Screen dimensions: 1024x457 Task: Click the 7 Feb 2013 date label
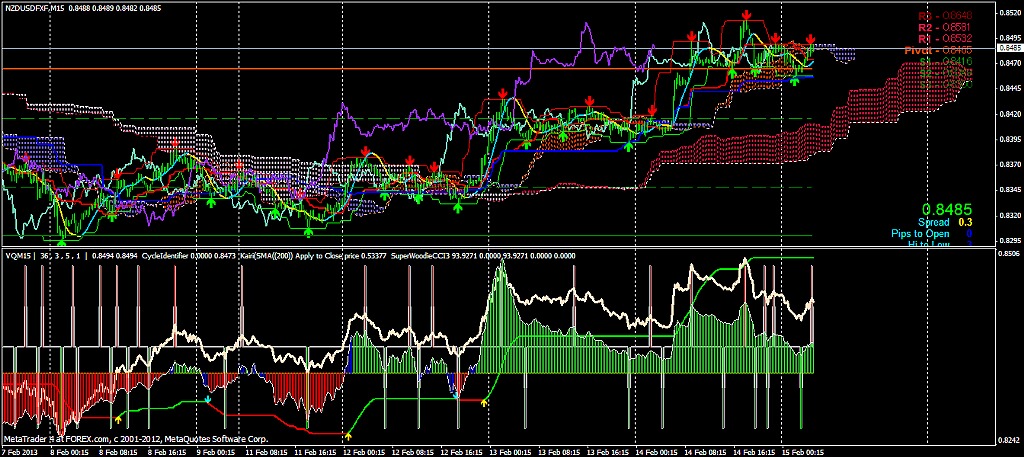coord(19,451)
